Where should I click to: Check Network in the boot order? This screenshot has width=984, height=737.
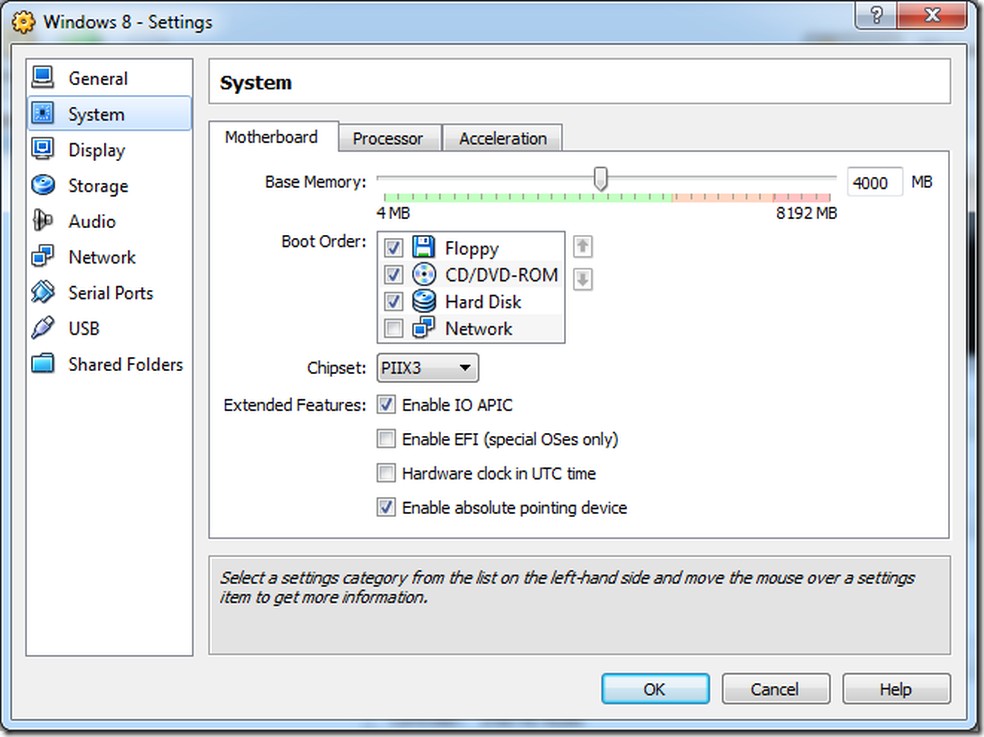(393, 328)
